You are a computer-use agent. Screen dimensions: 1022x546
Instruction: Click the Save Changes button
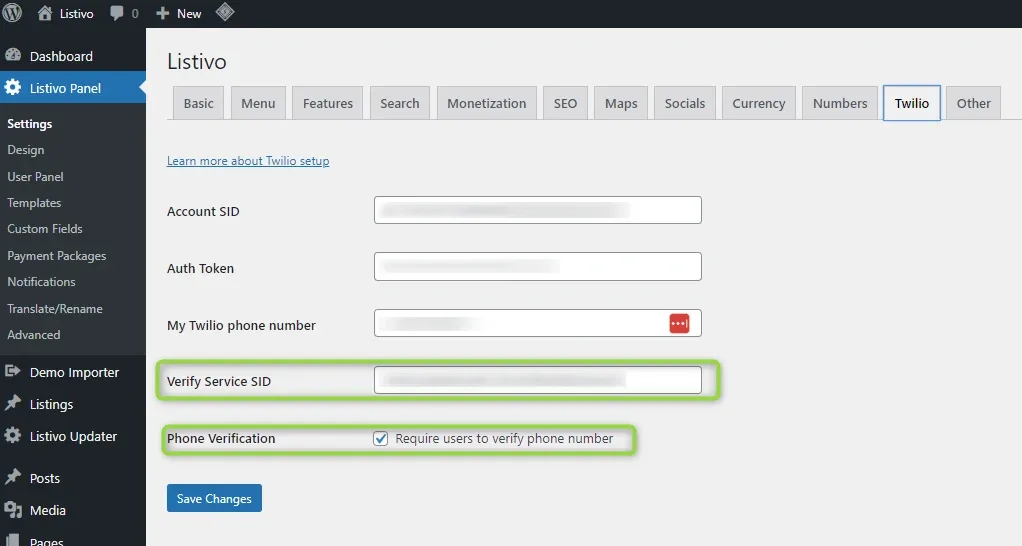point(214,498)
